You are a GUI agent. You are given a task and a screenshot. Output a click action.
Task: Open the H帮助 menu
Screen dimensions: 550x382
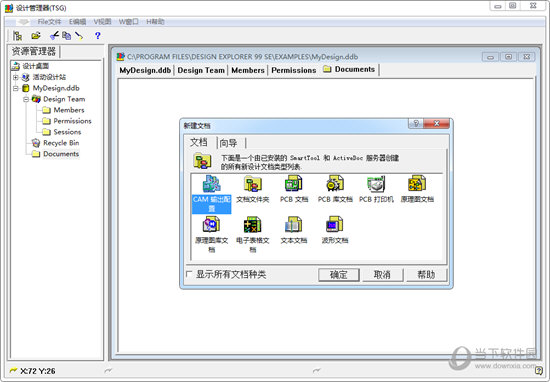tap(155, 22)
